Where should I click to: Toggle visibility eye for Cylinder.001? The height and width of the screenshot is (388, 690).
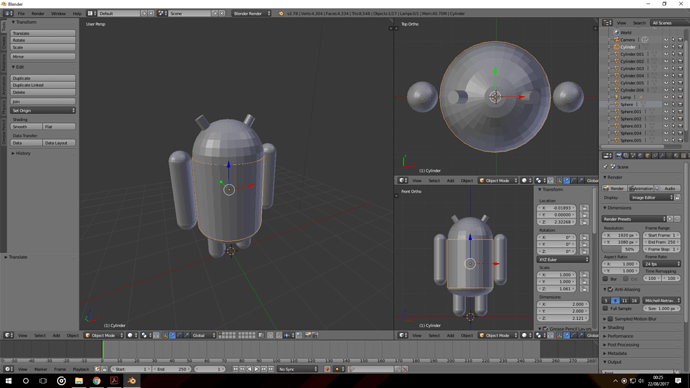666,54
